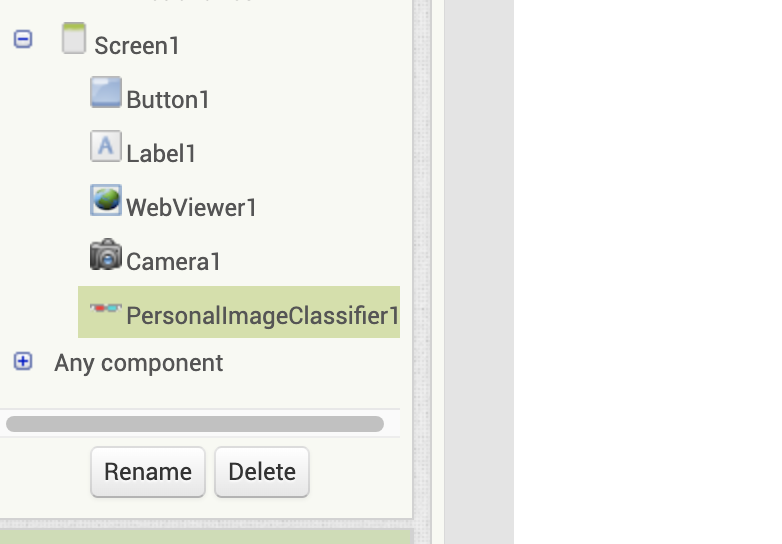The image size is (782, 544).
Task: Click the Any component label
Action: click(x=138, y=362)
